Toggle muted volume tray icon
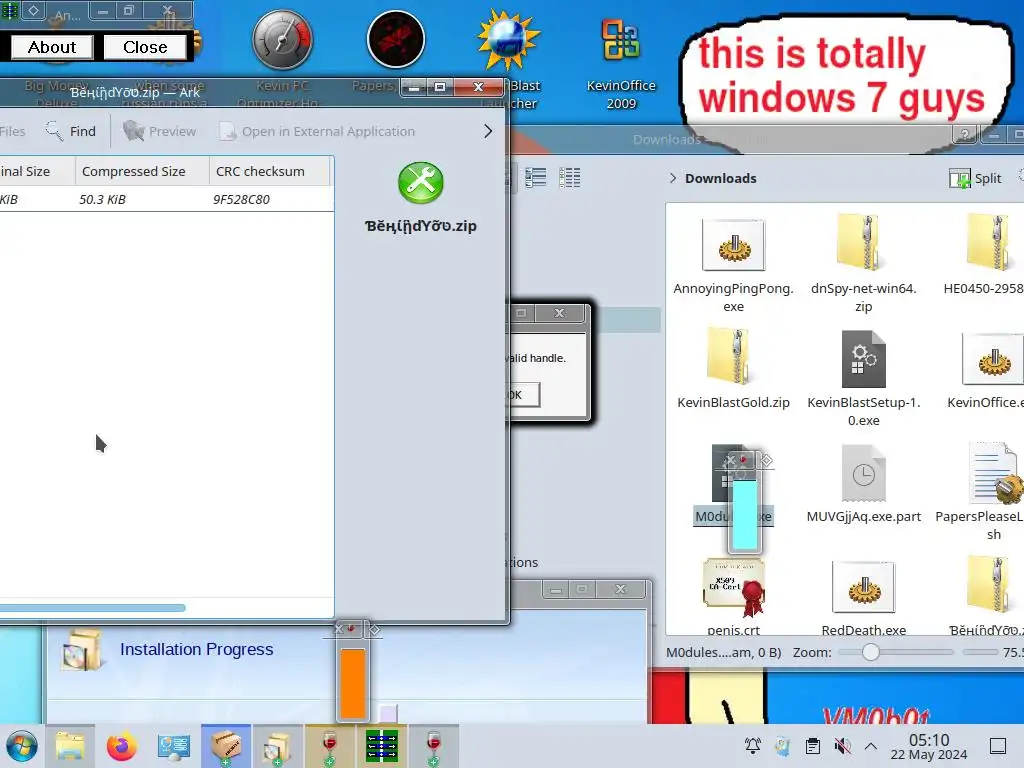 tap(842, 745)
